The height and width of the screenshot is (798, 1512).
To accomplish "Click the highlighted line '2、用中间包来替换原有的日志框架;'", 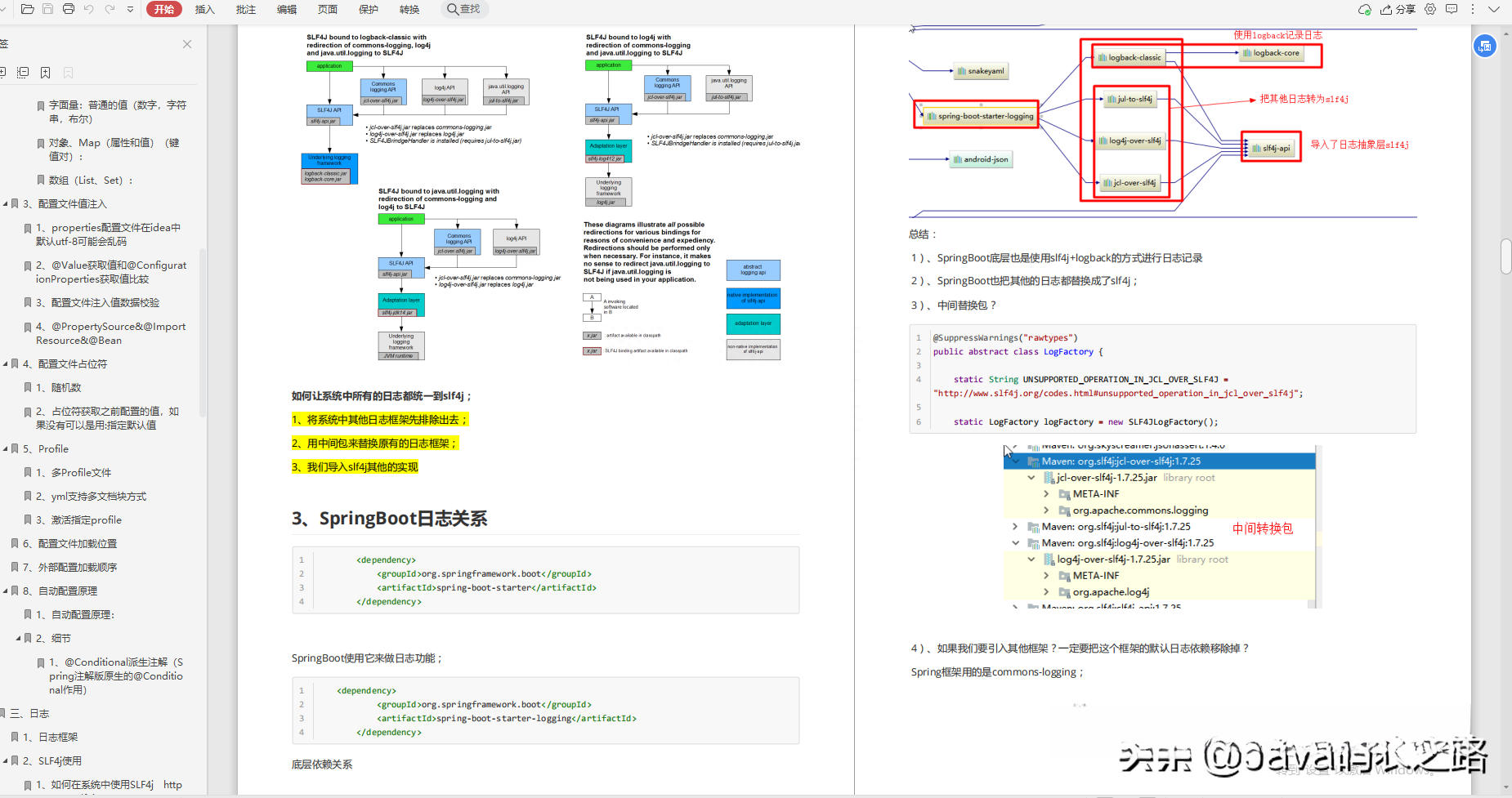I will coord(375,443).
